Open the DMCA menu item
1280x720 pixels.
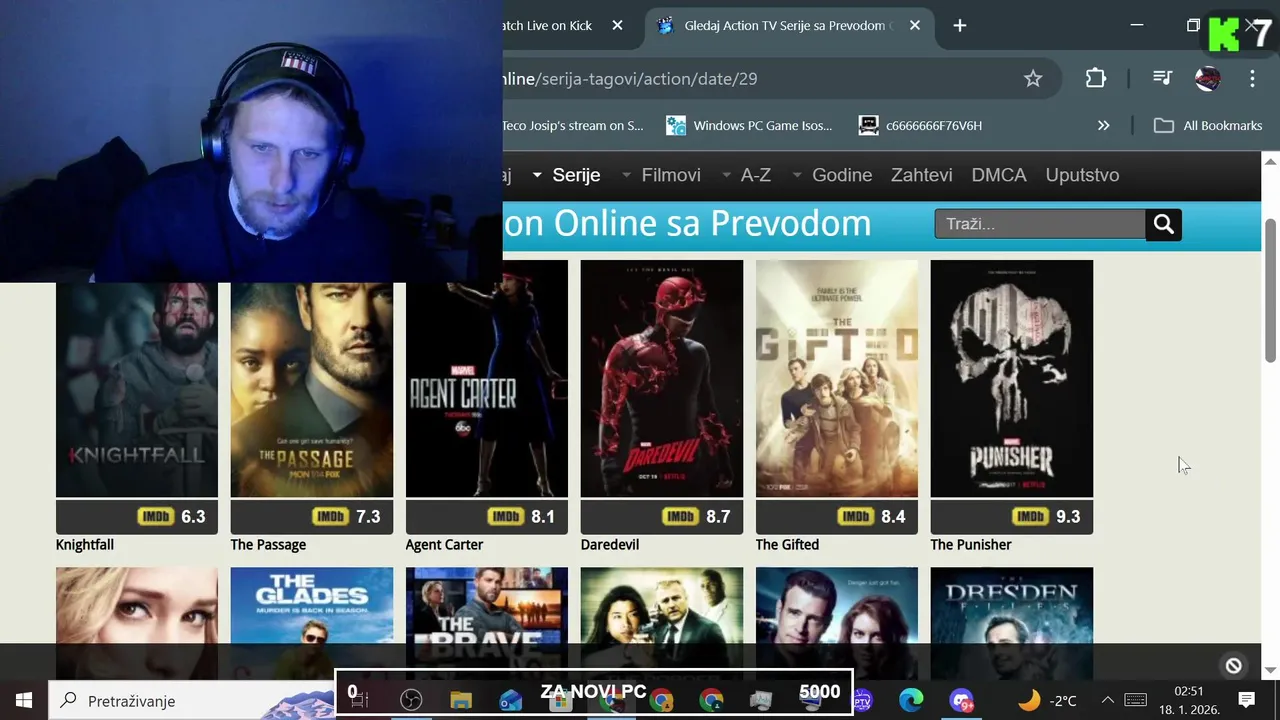pos(999,175)
